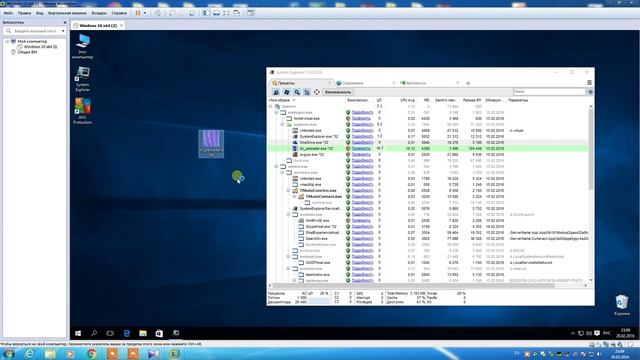This screenshot has width=640, height=360.
Task: Click the magnifier toolbar icon in System Explorer
Action: [x=297, y=92]
